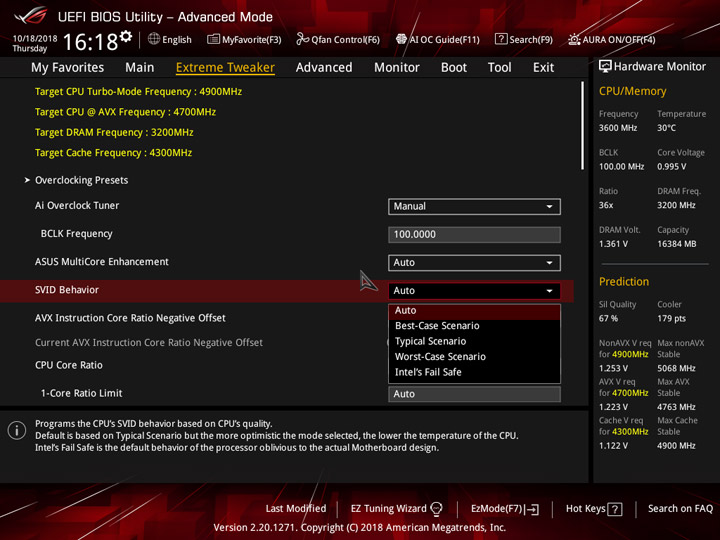Click the Qfan Control fan icon
Screen dimensions: 720x540
click(x=302, y=39)
